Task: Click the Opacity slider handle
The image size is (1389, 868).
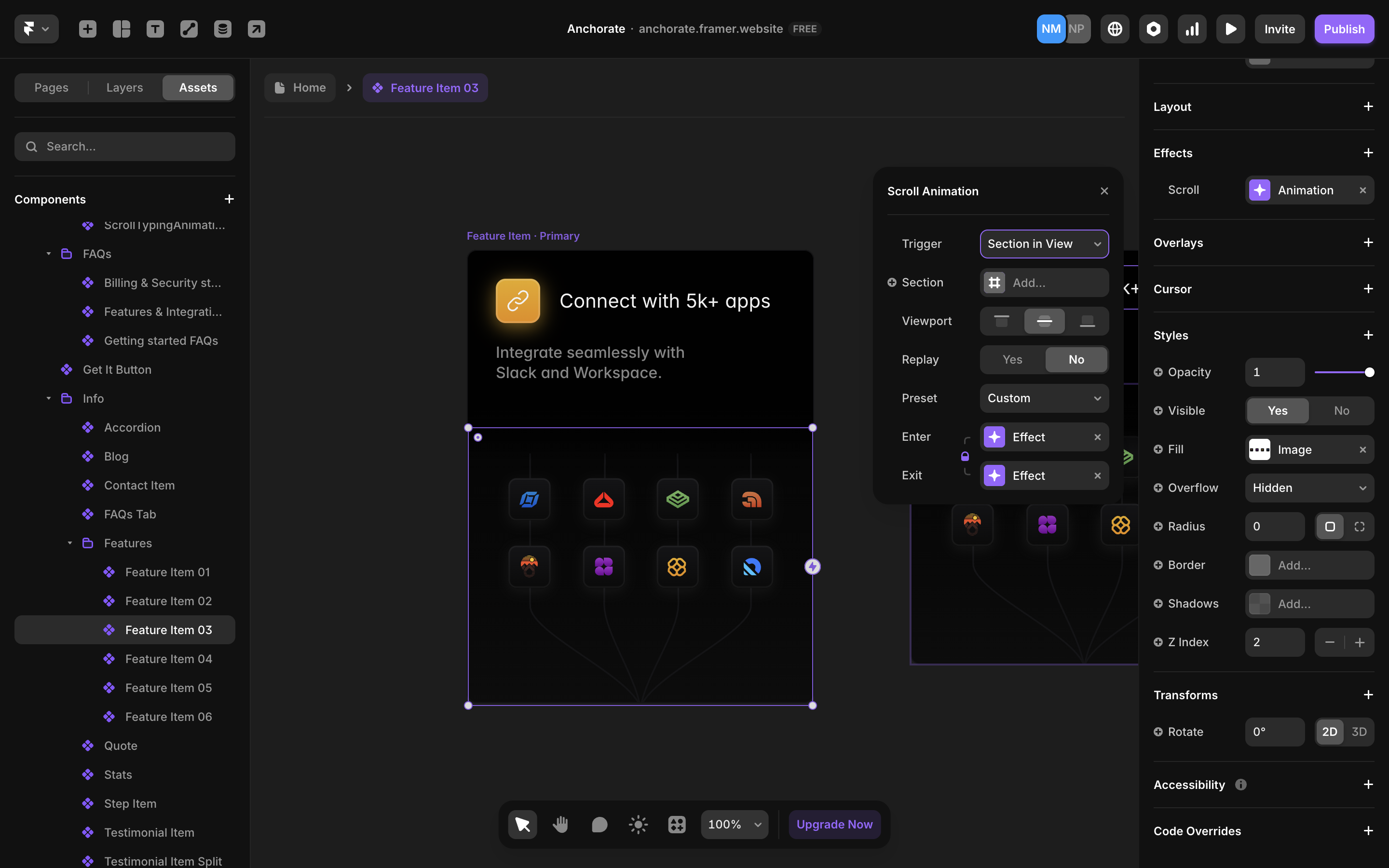Action: coord(1369,372)
